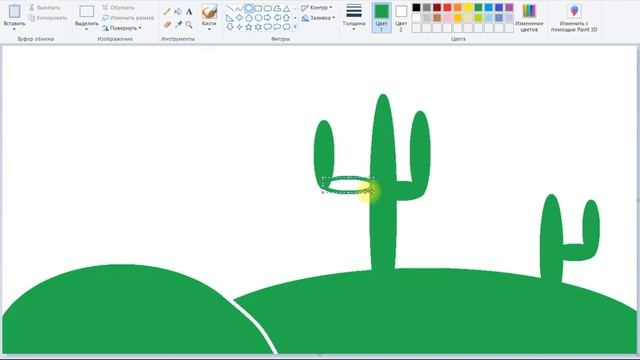Pick the red color swatch
This screenshot has width=640, height=360.
coord(447,7)
